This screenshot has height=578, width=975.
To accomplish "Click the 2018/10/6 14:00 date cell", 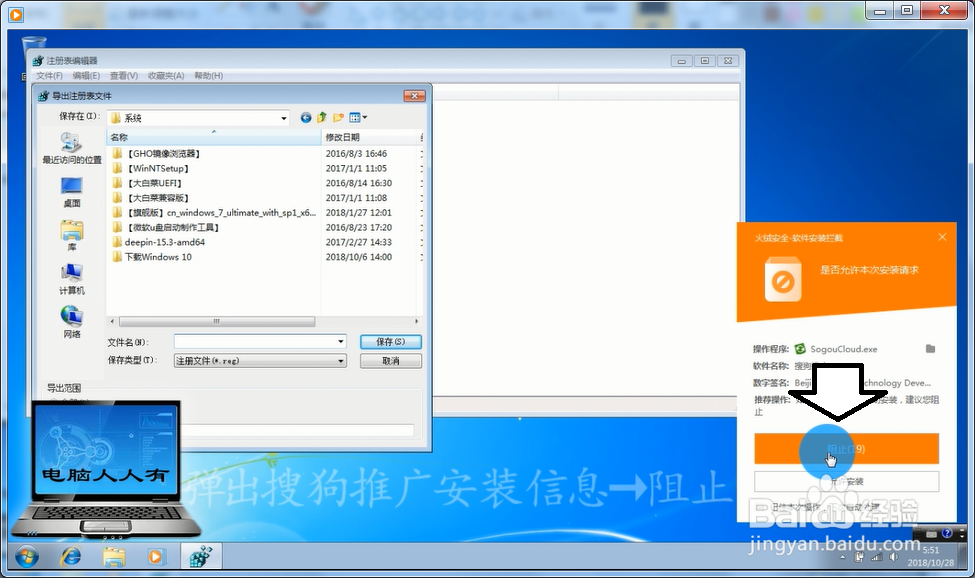I will 359,257.
